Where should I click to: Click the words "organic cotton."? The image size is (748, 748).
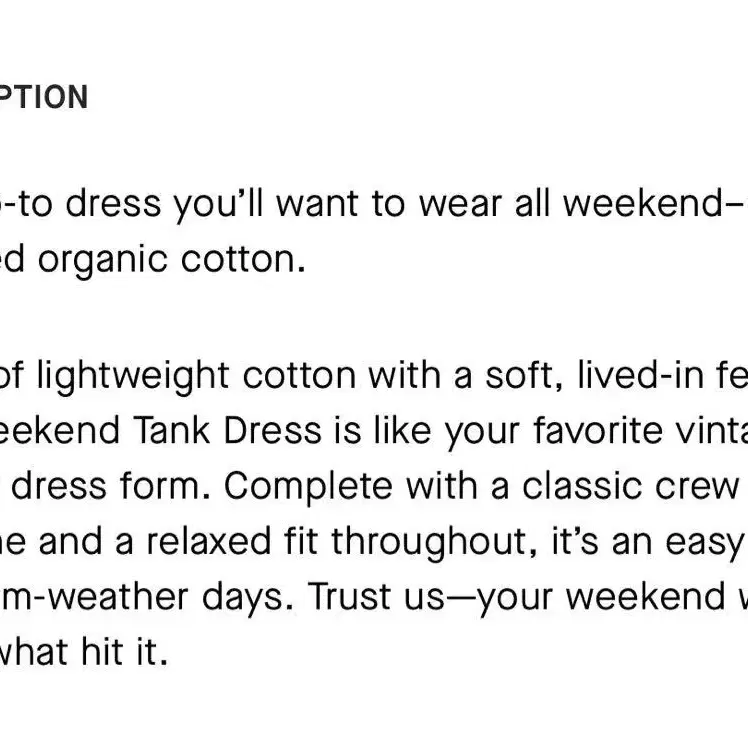pos(171,261)
